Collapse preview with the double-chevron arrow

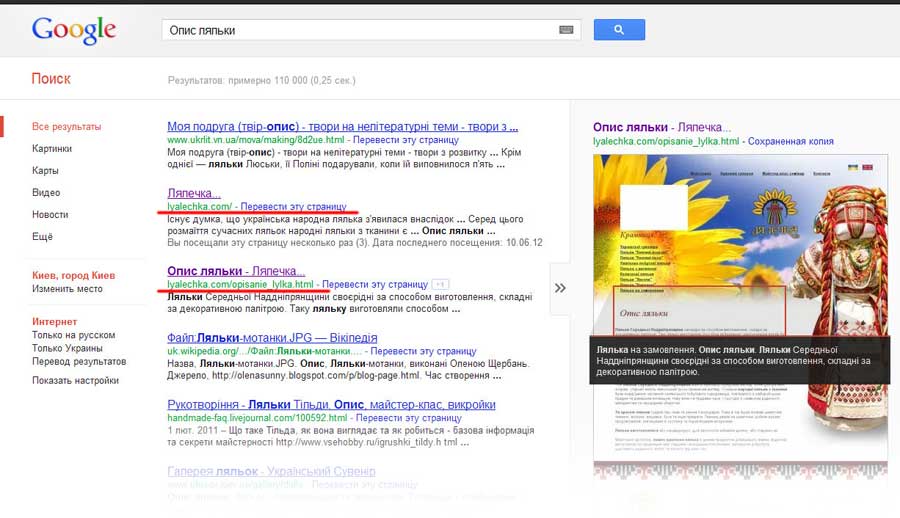pyautogui.click(x=560, y=288)
